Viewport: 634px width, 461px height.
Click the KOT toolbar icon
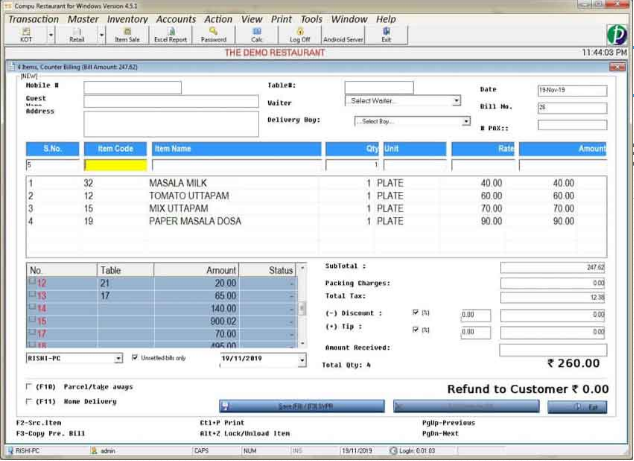pyautogui.click(x=24, y=35)
